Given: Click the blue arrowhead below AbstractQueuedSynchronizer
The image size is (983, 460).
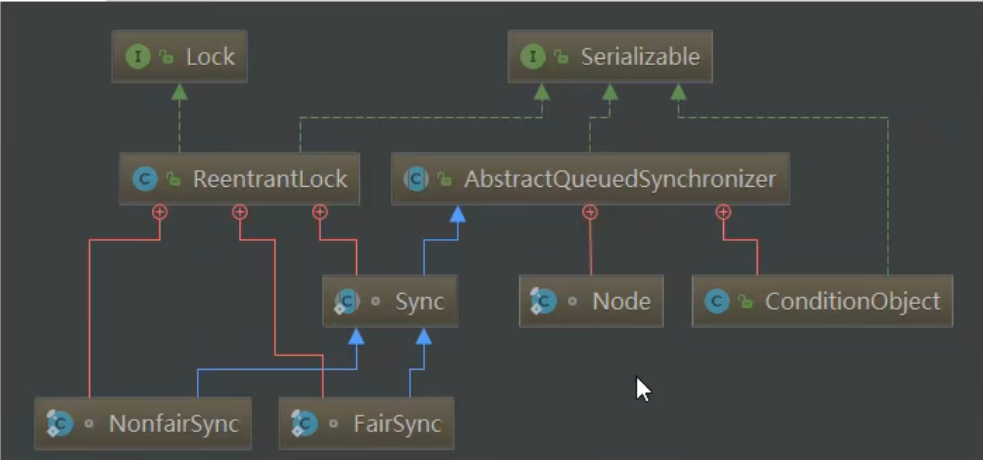Looking at the screenshot, I should tap(458, 214).
